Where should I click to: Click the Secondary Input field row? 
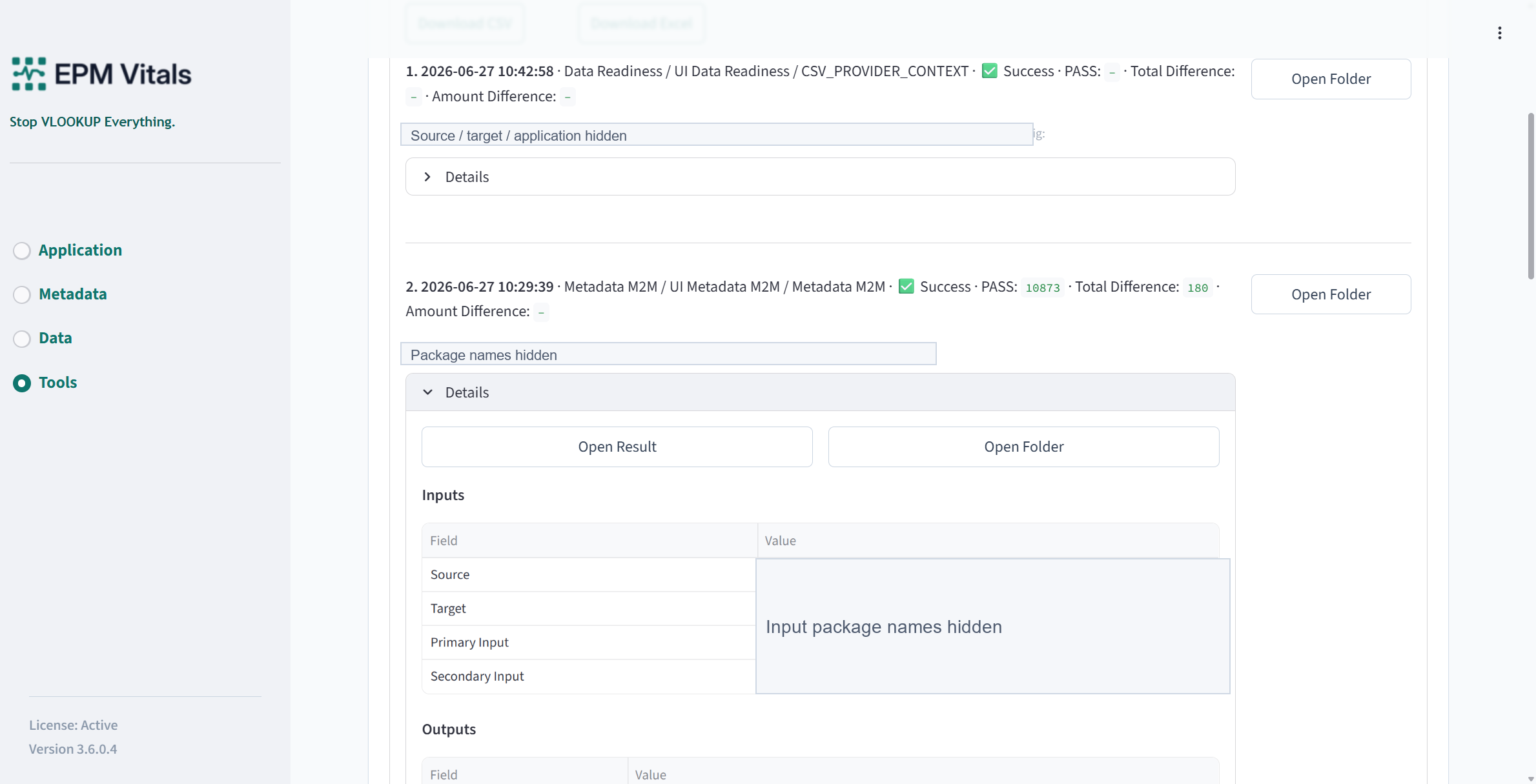pos(588,676)
